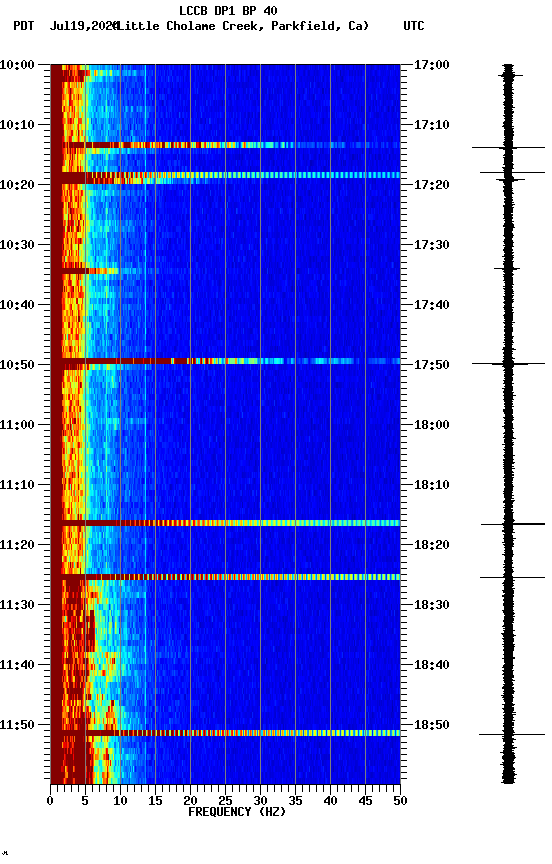
Task: Click the '40' frequency axis label
Action: pos(330,801)
